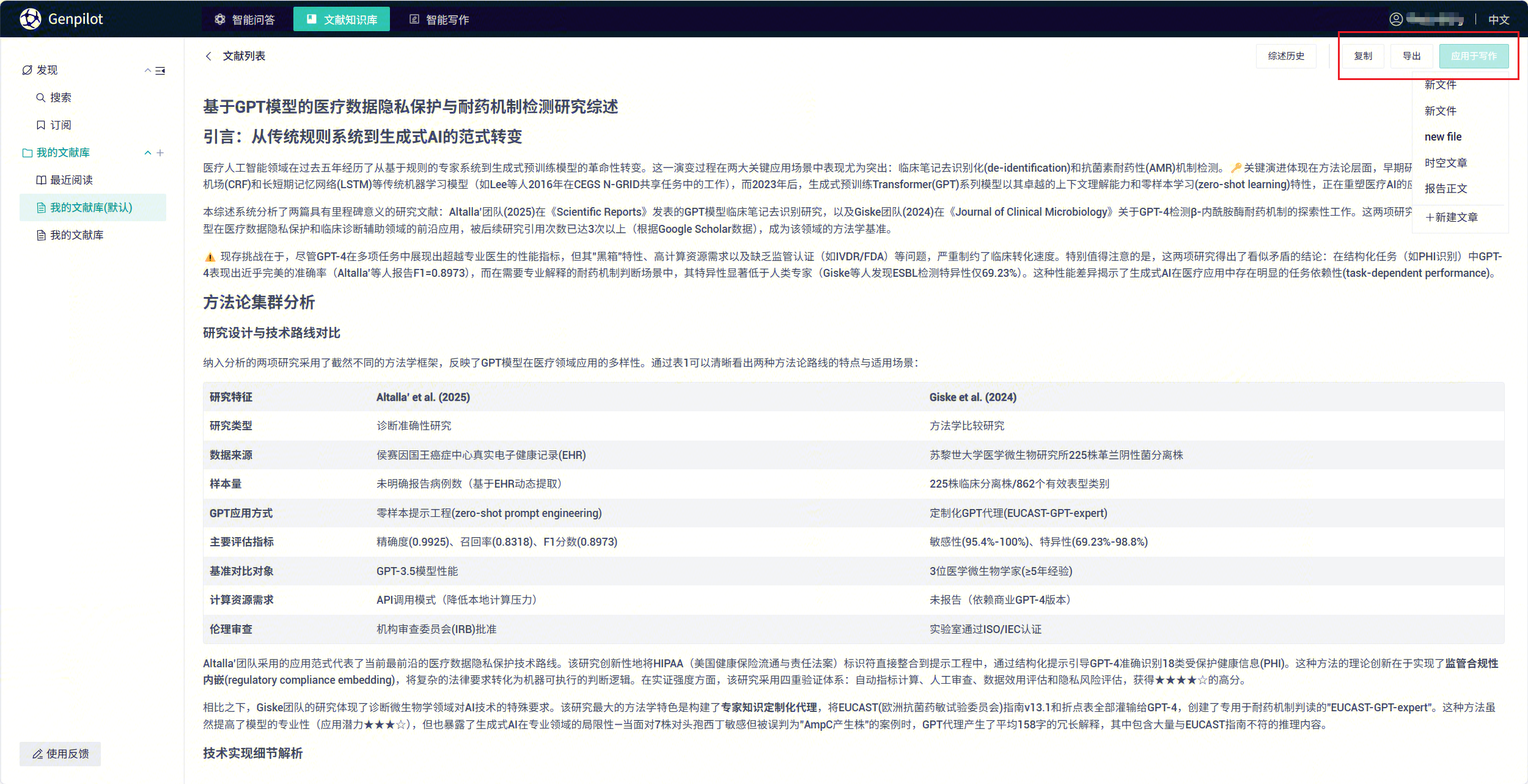
Task: Click the 复制 button
Action: pyautogui.click(x=1363, y=56)
